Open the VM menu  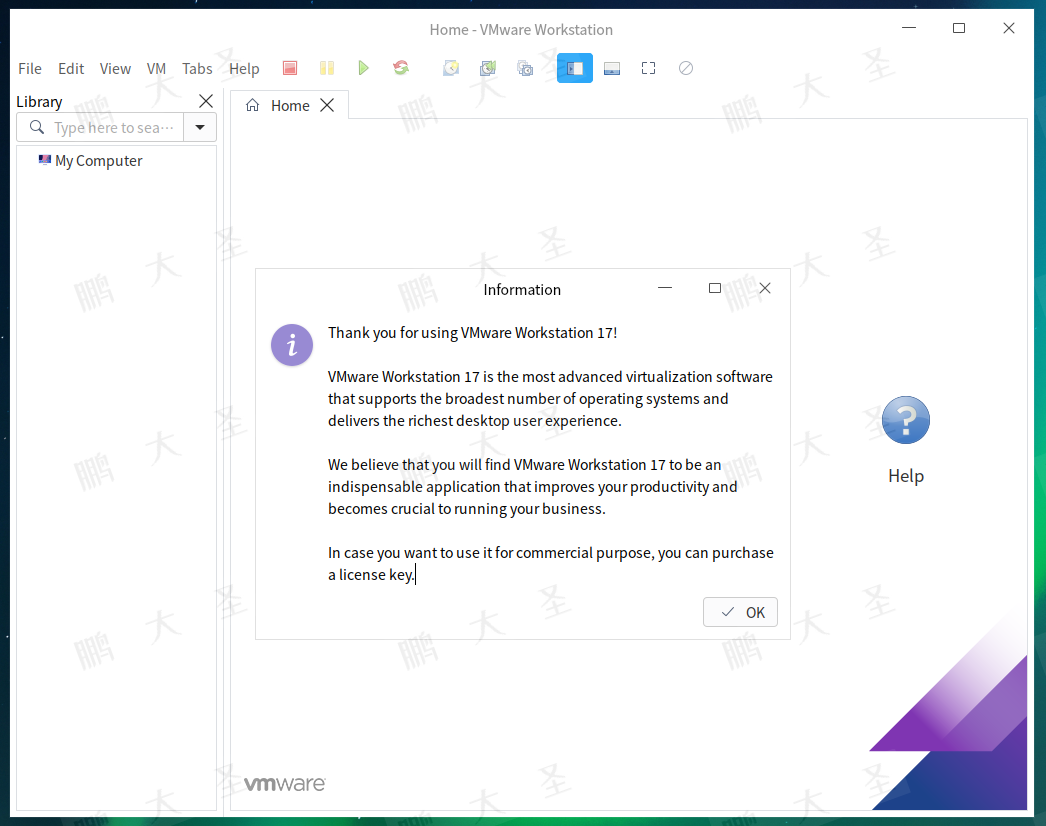pyautogui.click(x=156, y=68)
